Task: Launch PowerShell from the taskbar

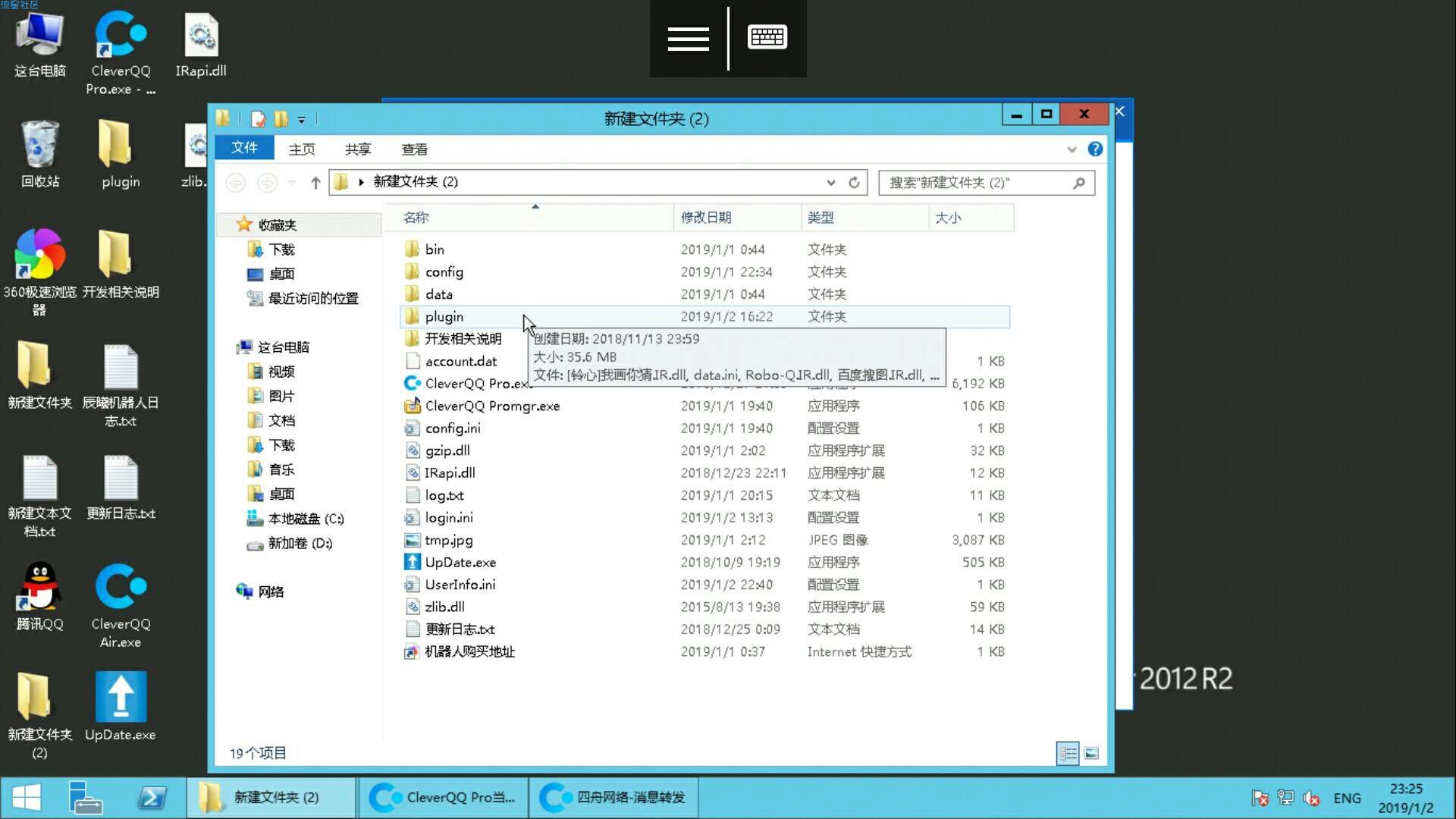Action: point(152,798)
